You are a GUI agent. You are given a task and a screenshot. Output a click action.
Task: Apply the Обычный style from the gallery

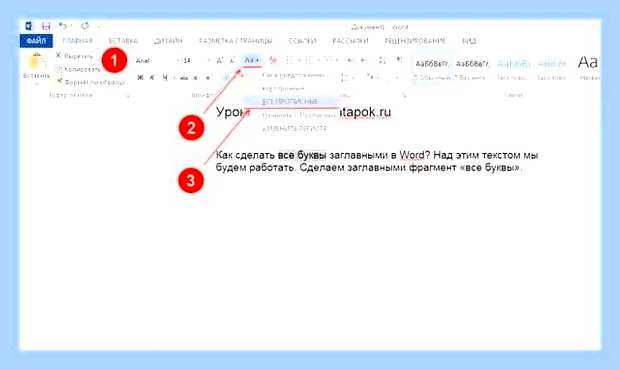(432, 69)
